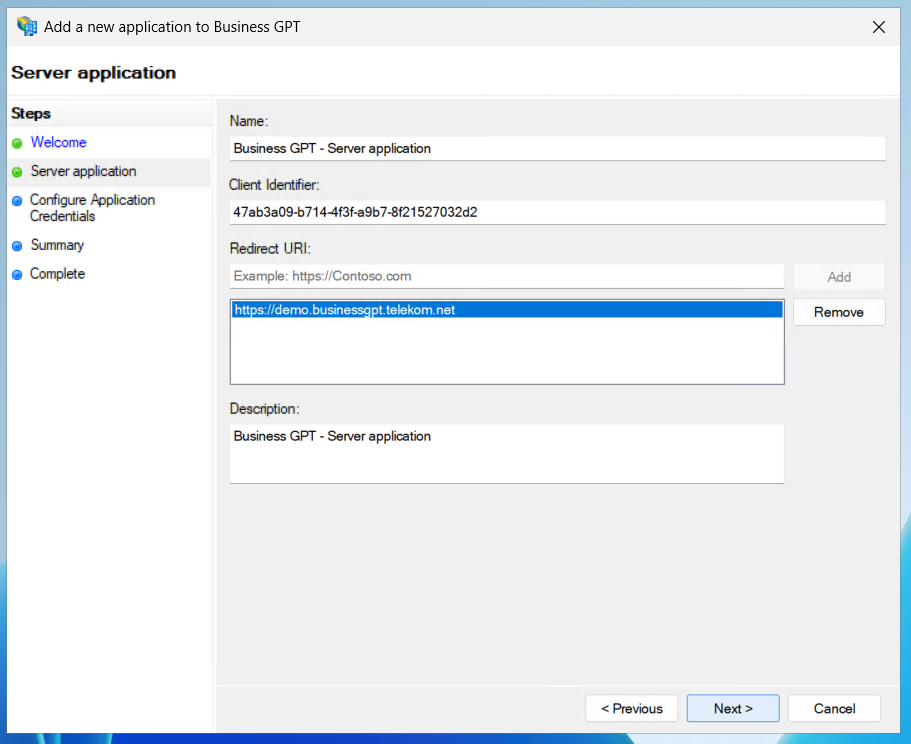Select the Server application step

(83, 171)
